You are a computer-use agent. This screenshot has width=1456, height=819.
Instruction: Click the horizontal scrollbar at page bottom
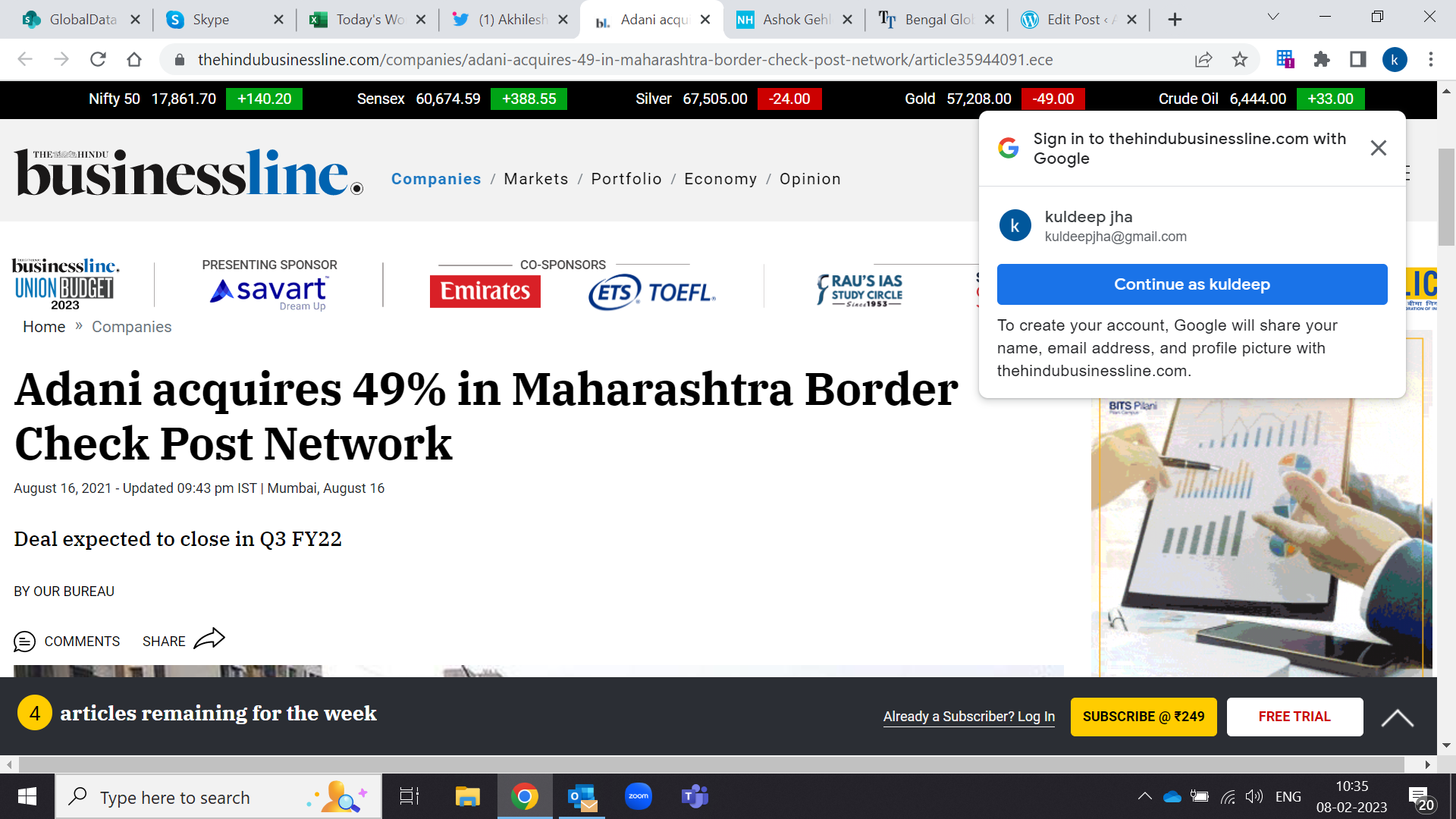(x=711, y=764)
